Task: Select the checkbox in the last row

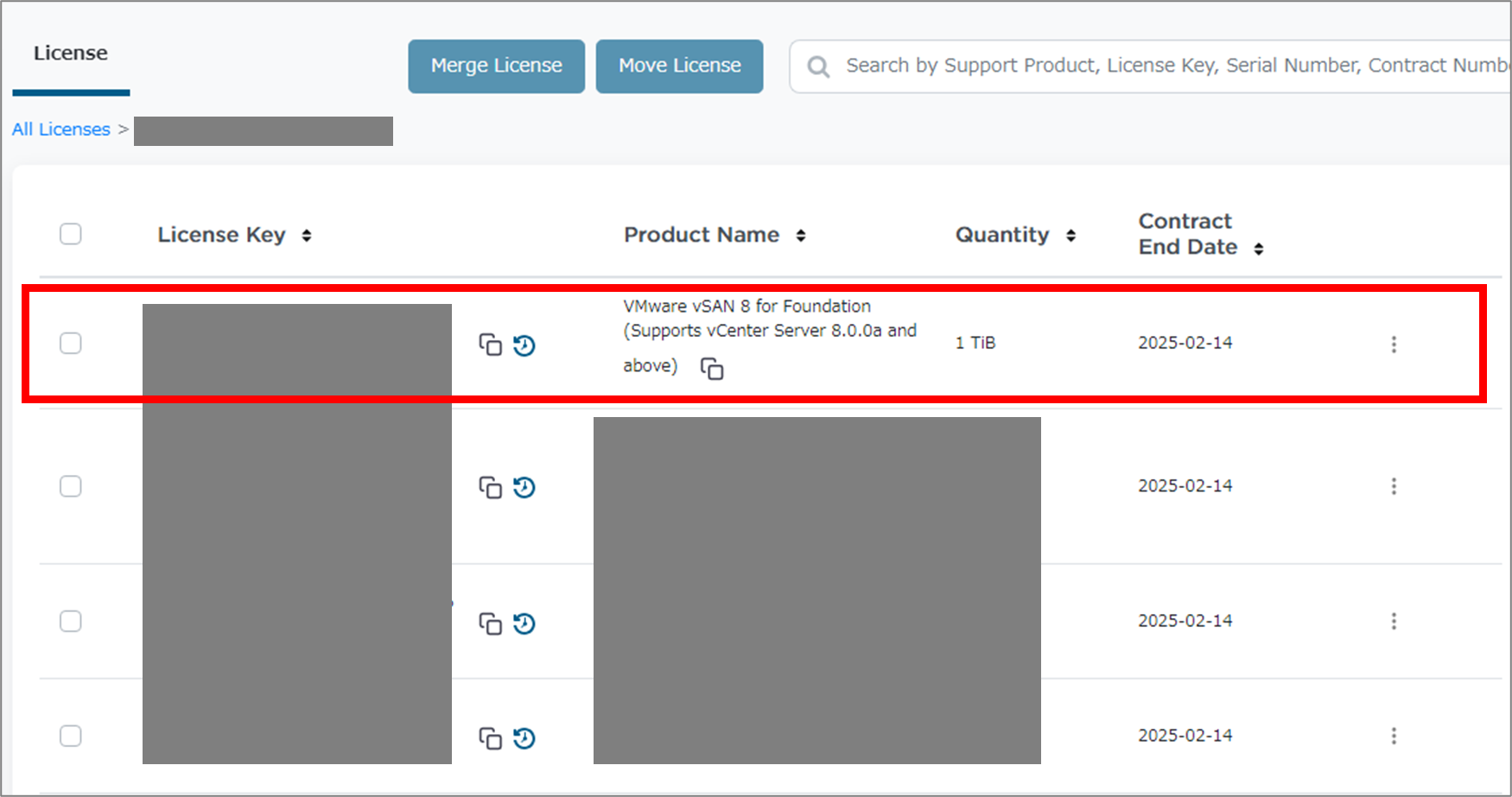Action: 71,736
